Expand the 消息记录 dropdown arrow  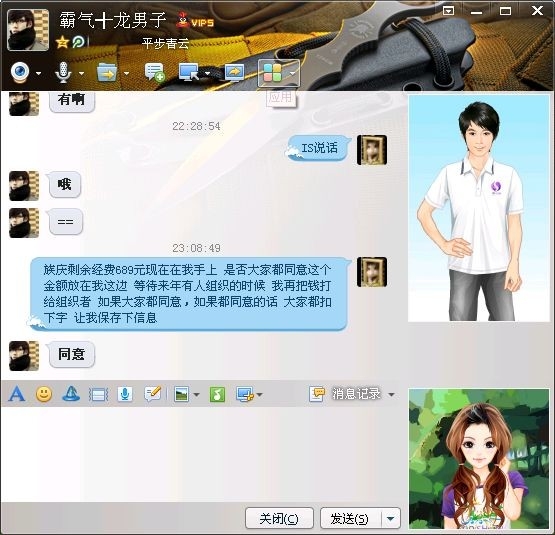point(391,394)
